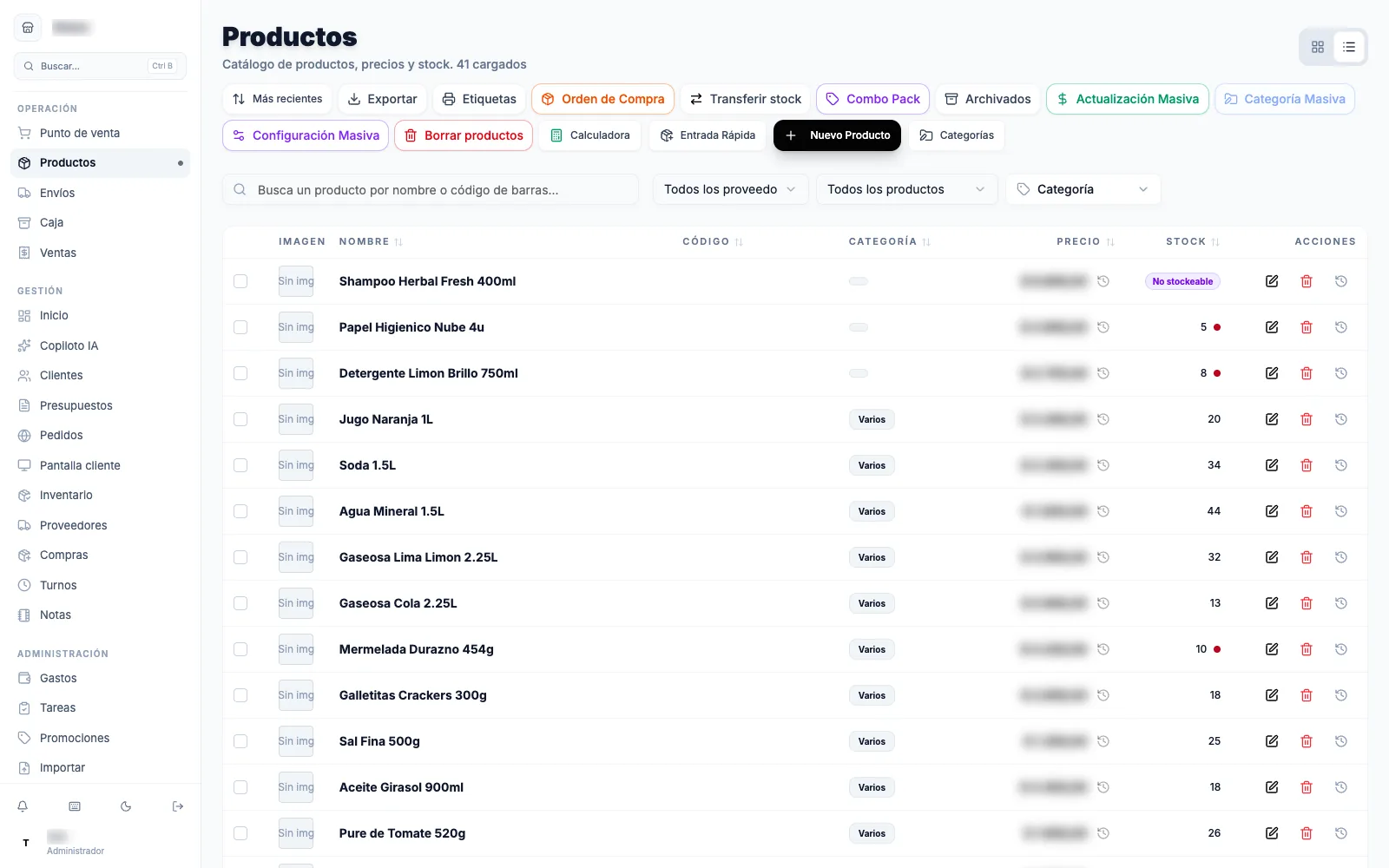
Task: Click the Varios category tag on Soda 1.5L
Action: [x=872, y=465]
